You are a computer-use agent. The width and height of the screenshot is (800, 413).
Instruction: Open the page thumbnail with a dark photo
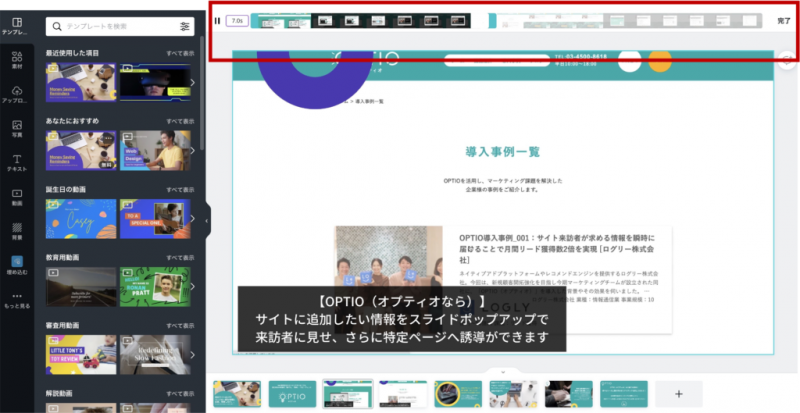click(x=569, y=394)
